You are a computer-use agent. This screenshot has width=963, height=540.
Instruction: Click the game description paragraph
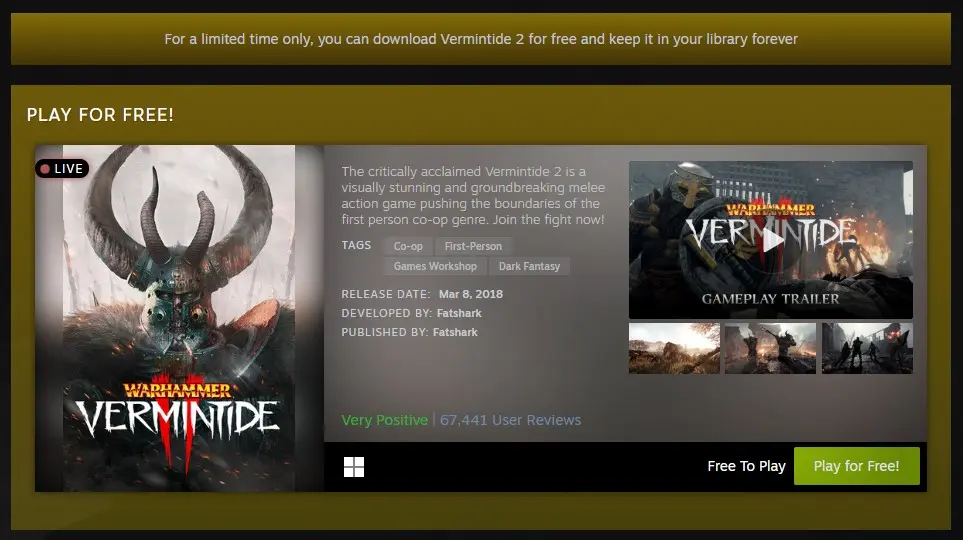(x=474, y=195)
